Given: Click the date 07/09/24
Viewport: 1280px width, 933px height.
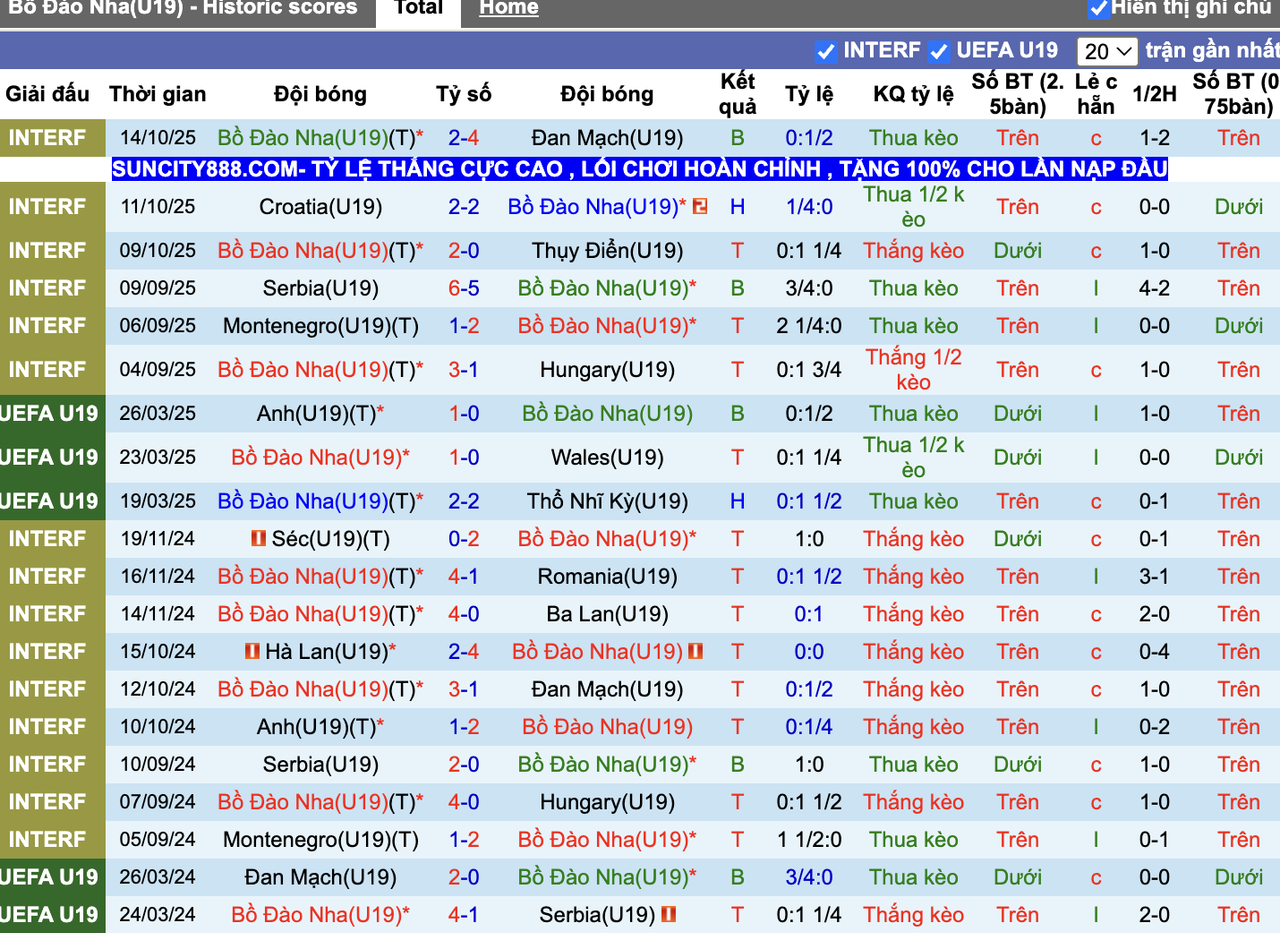Looking at the screenshot, I should click(x=158, y=802).
